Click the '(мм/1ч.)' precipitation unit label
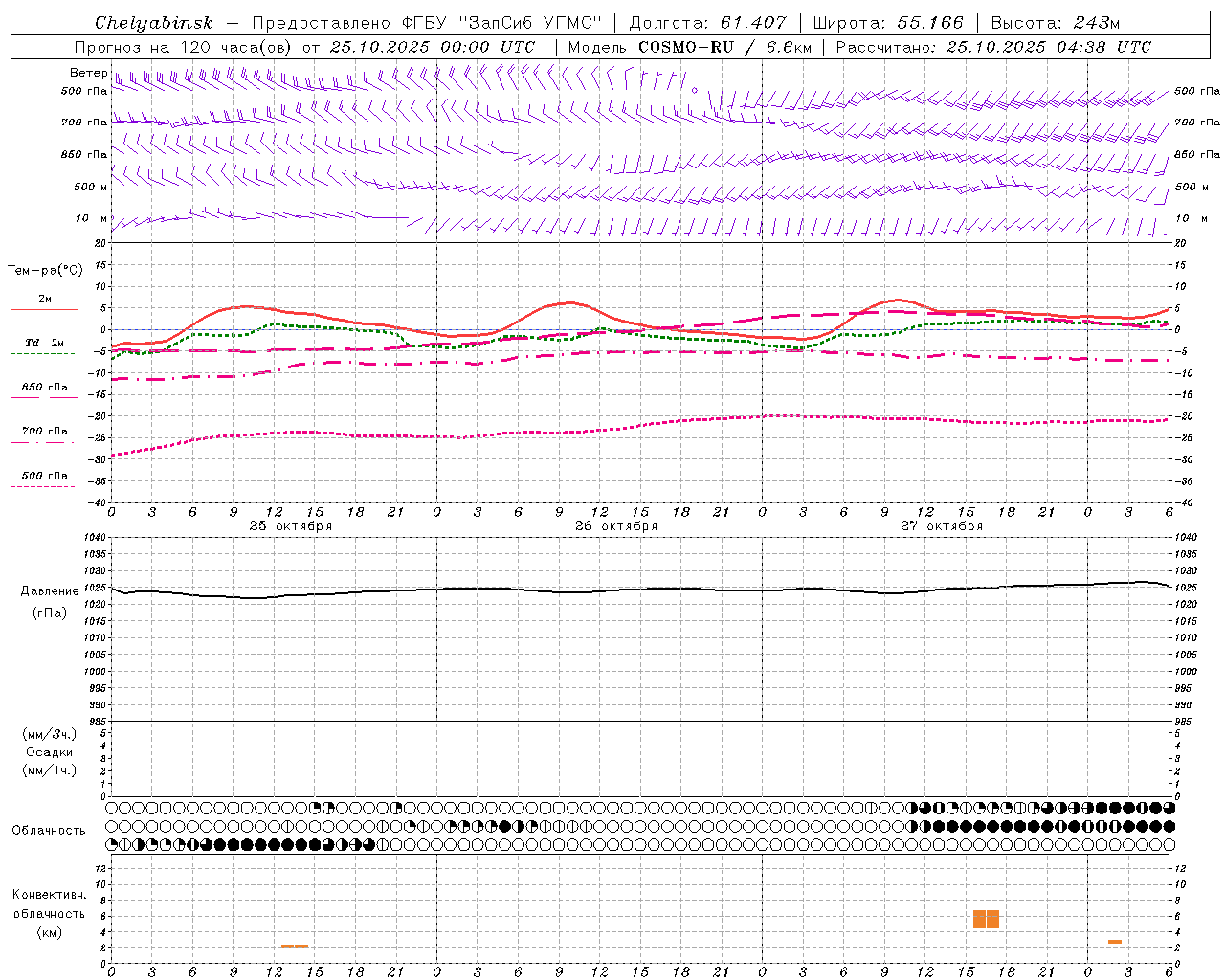The width and height of the screenshot is (1225, 980). coord(50,770)
